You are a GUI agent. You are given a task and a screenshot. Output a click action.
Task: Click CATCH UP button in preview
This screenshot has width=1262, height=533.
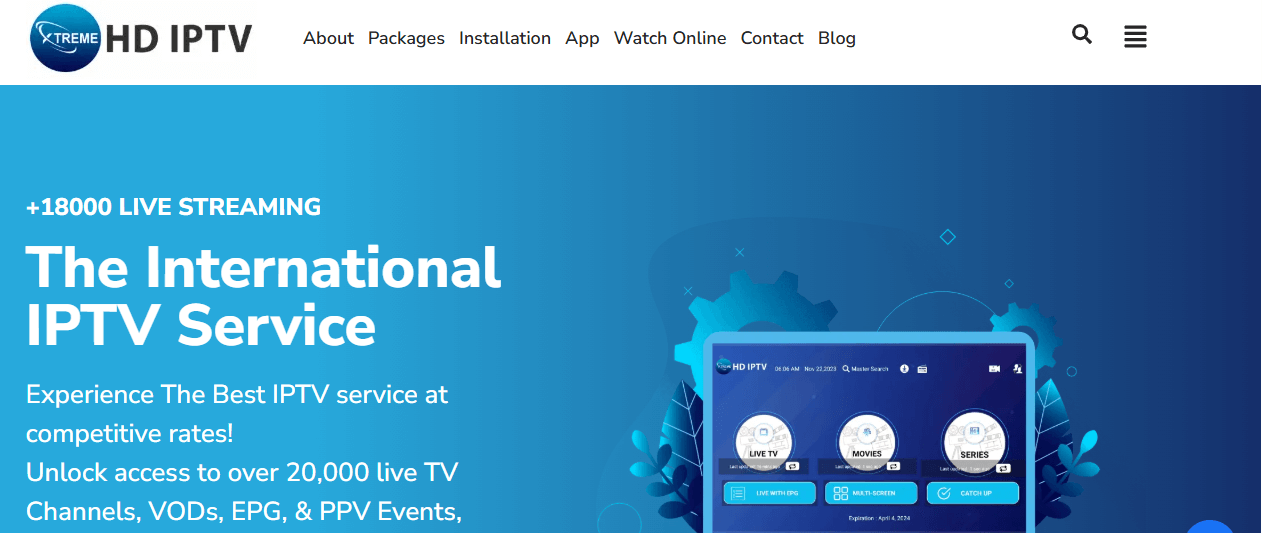point(973,493)
